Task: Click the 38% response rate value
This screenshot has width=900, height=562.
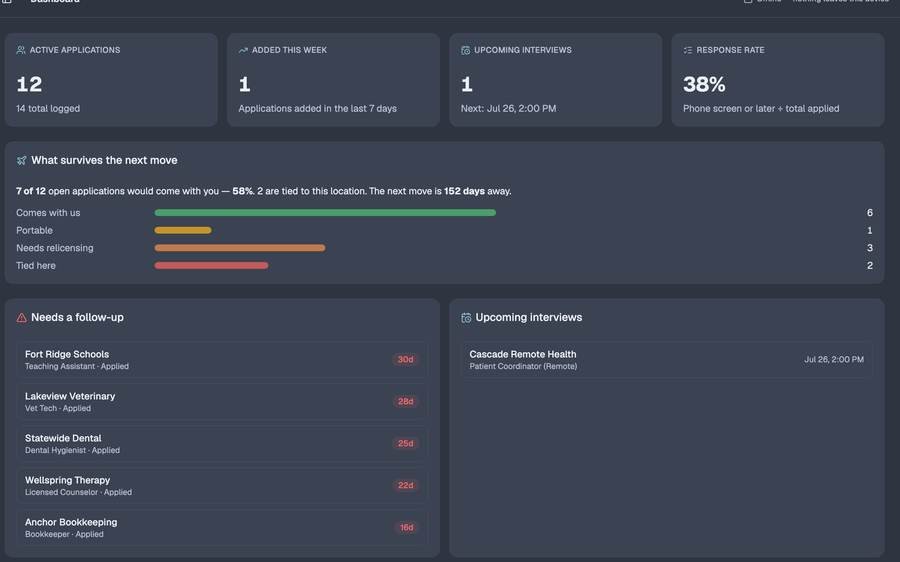Action: point(704,84)
